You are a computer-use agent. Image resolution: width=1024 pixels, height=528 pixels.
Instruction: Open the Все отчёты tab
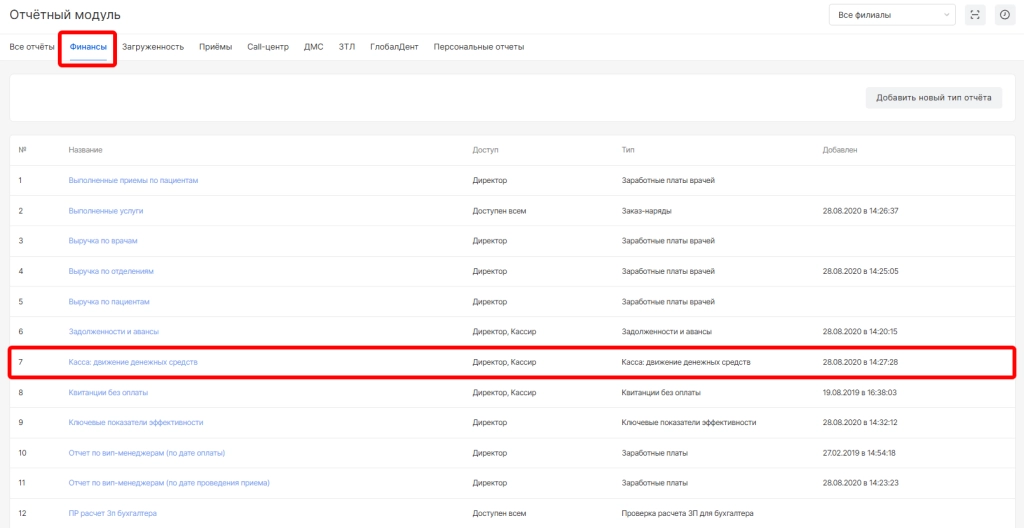click(32, 47)
